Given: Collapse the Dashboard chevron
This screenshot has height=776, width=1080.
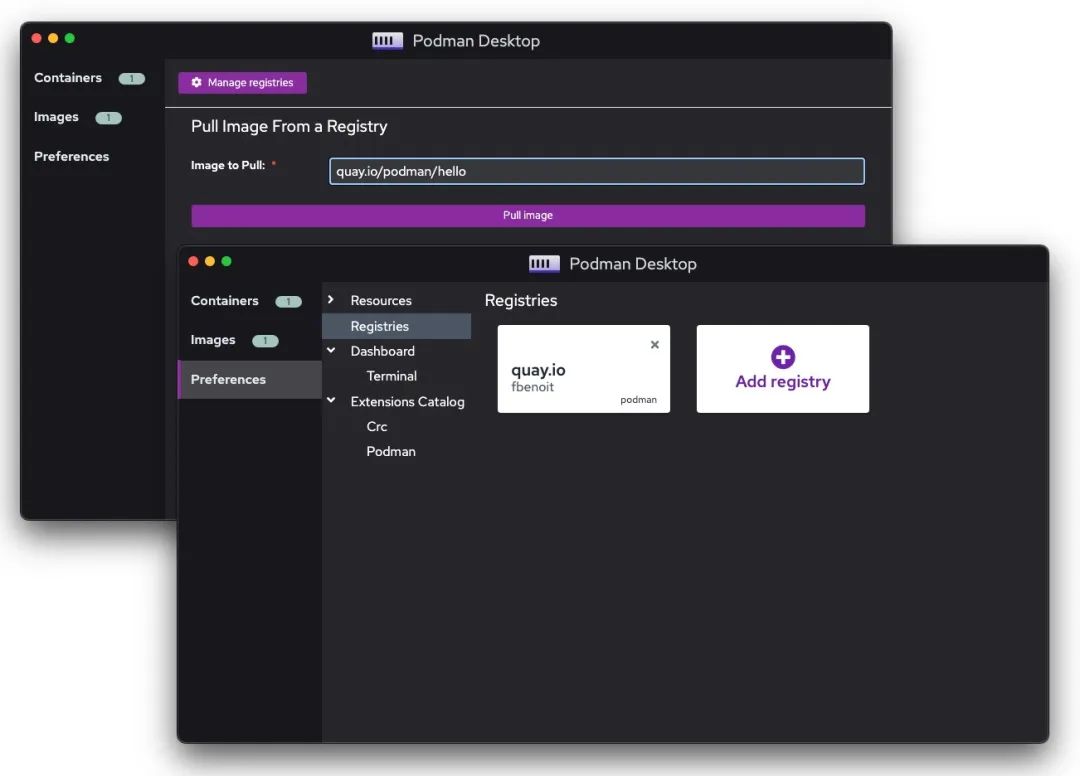Looking at the screenshot, I should click(x=331, y=350).
